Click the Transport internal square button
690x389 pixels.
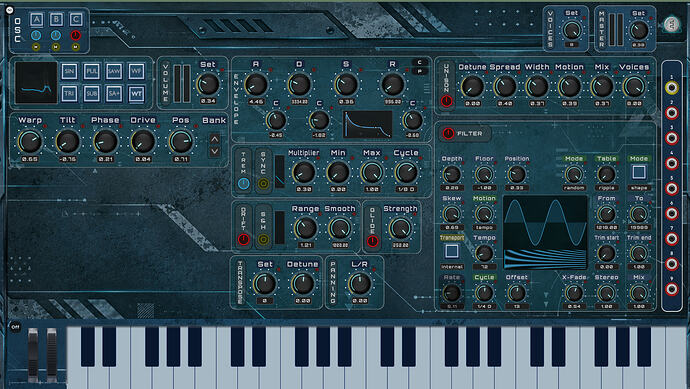pos(451,251)
